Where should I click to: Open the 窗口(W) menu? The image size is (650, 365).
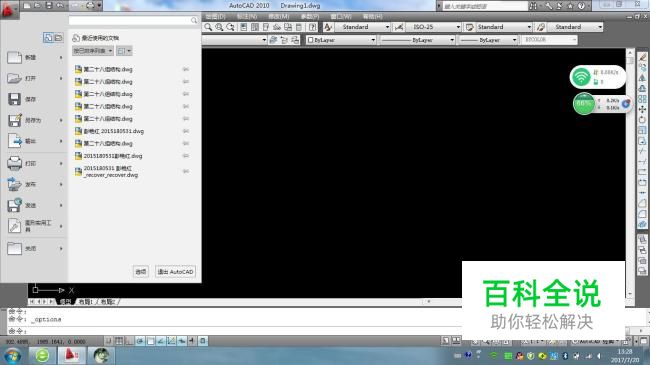tap(341, 17)
